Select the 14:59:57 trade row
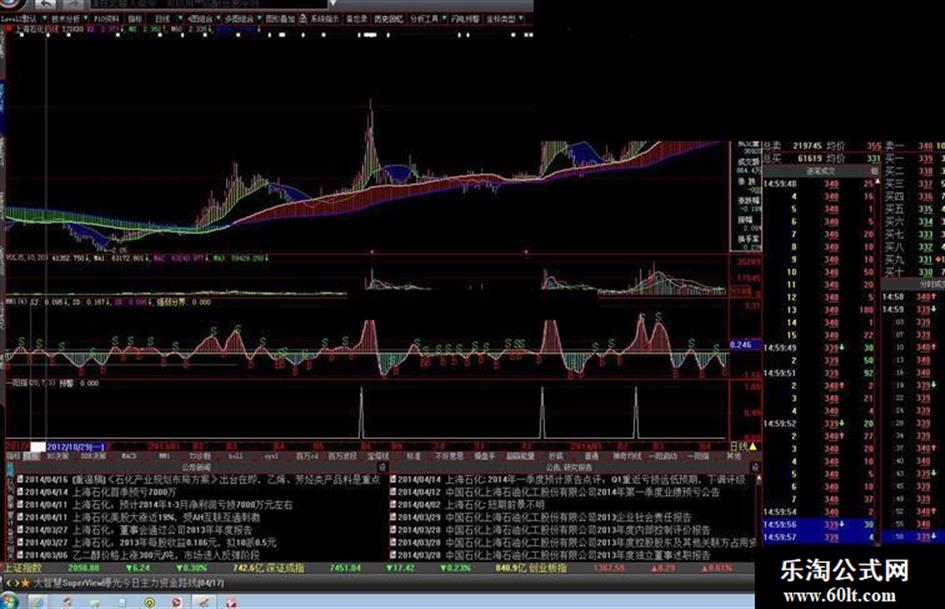 pyautogui.click(x=818, y=537)
